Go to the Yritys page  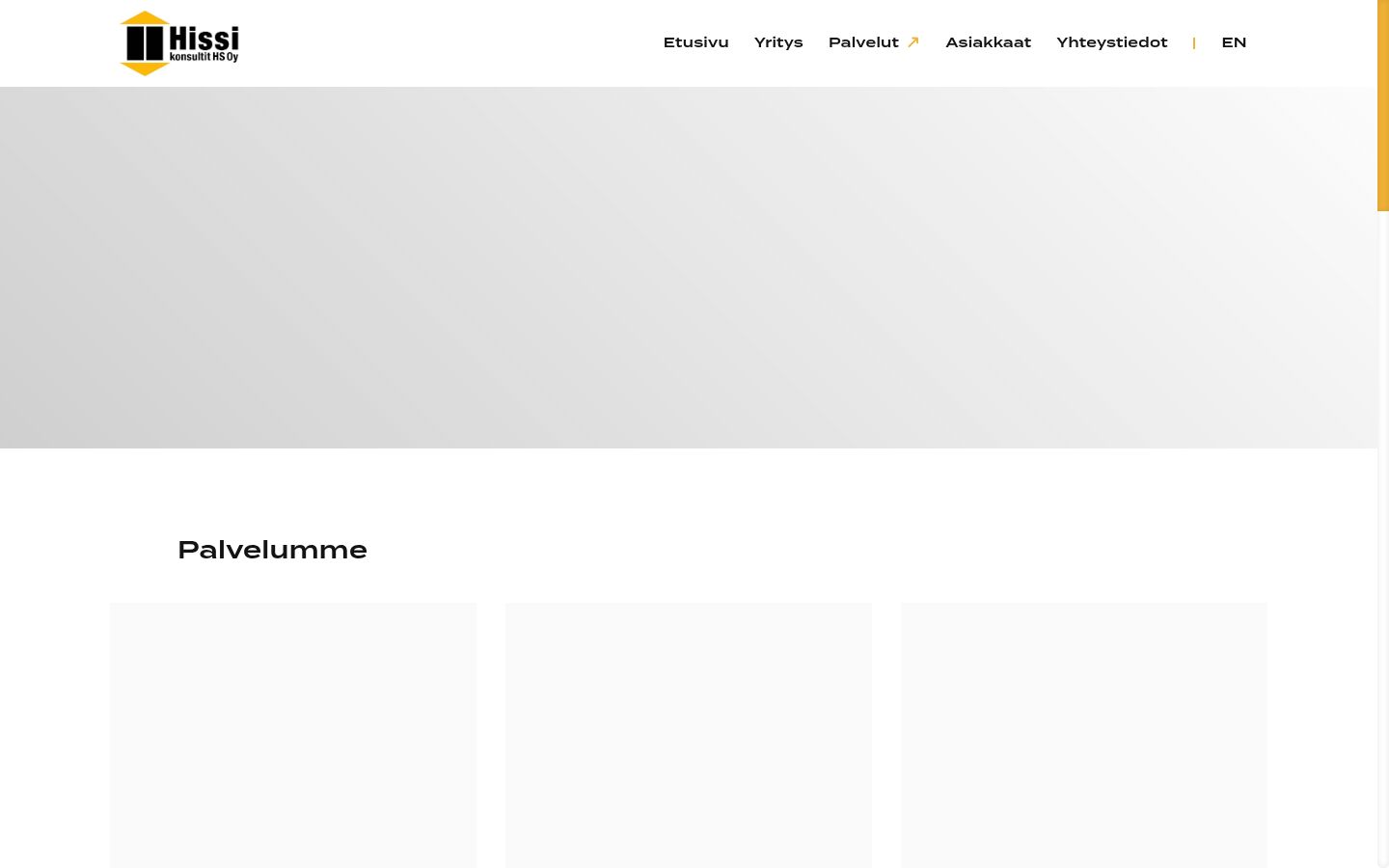click(778, 42)
